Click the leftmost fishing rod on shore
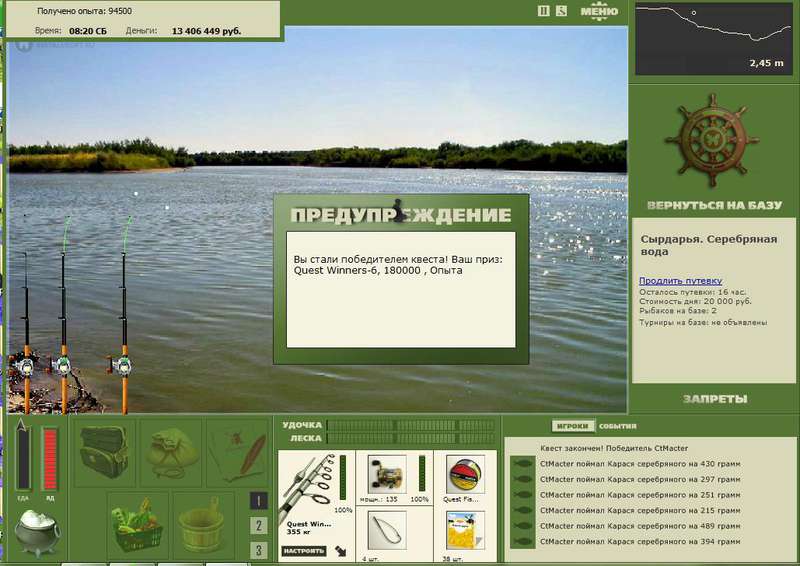Image resolution: width=800 pixels, height=566 pixels. (26, 332)
